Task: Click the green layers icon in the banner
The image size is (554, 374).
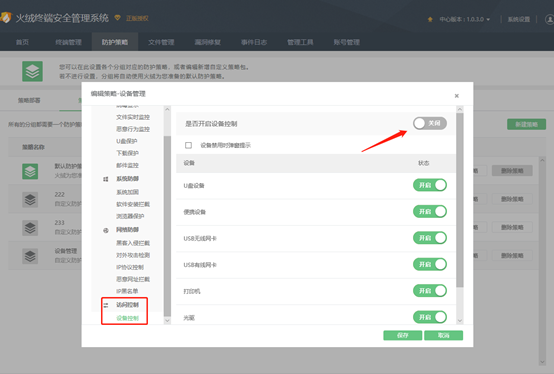Action: (x=33, y=71)
